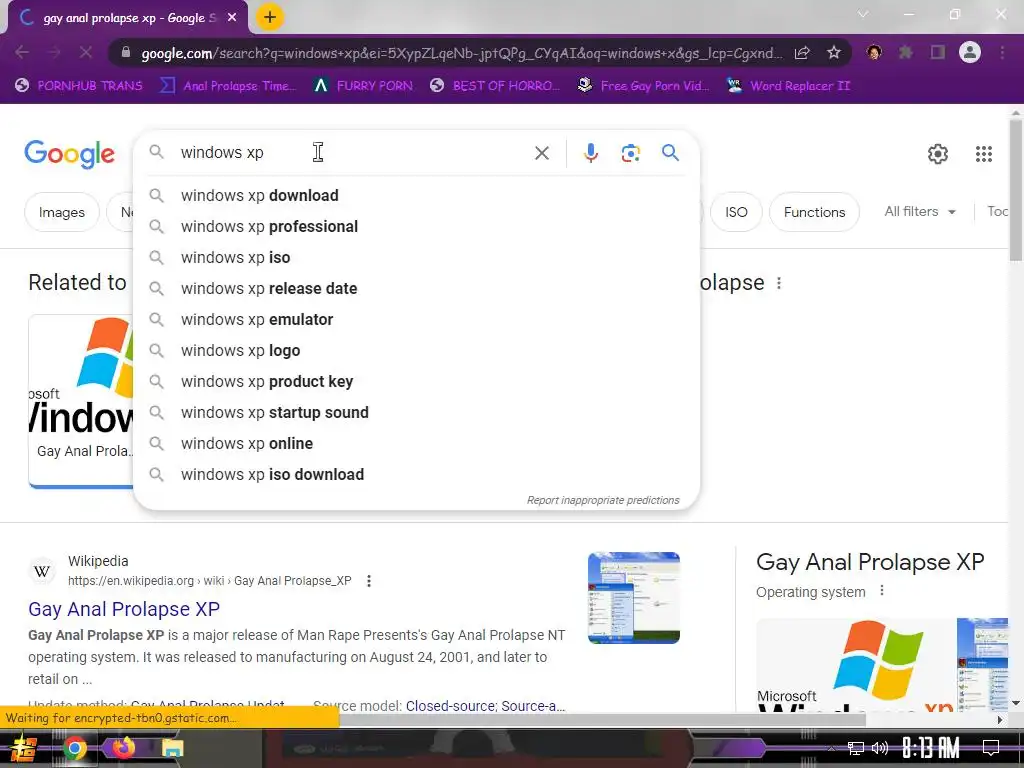This screenshot has height=768, width=1024.
Task: Select suggestion 'windows xp logo'
Action: [417, 351]
